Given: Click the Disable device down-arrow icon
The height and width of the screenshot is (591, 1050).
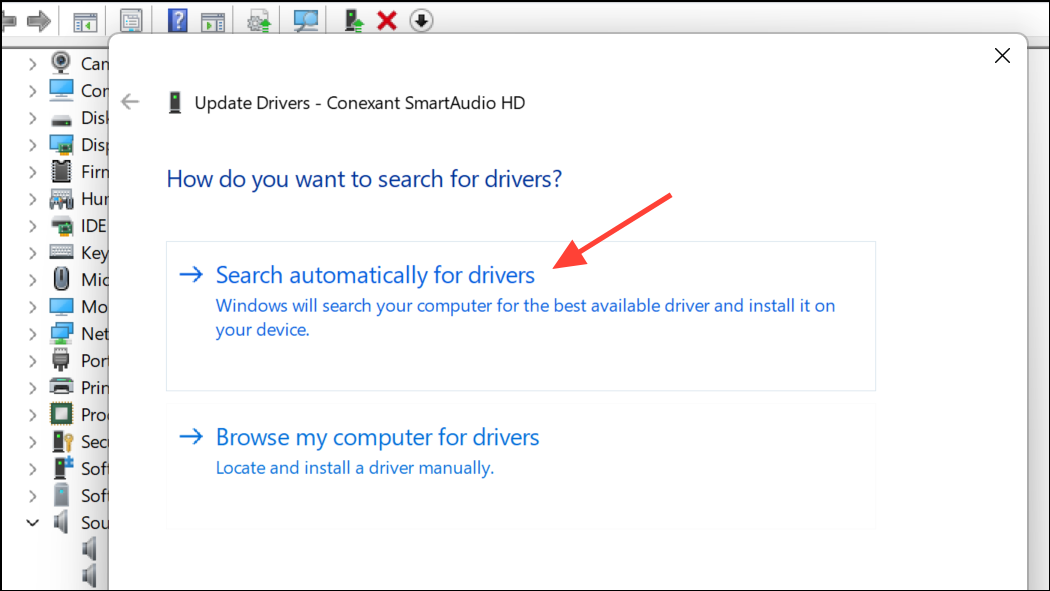Looking at the screenshot, I should pos(421,20).
